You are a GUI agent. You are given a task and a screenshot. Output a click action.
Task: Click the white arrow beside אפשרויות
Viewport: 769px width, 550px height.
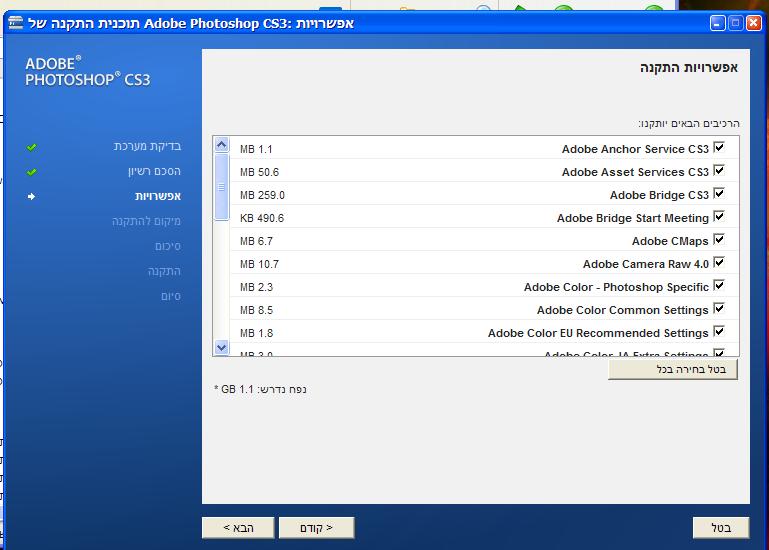(x=31, y=196)
